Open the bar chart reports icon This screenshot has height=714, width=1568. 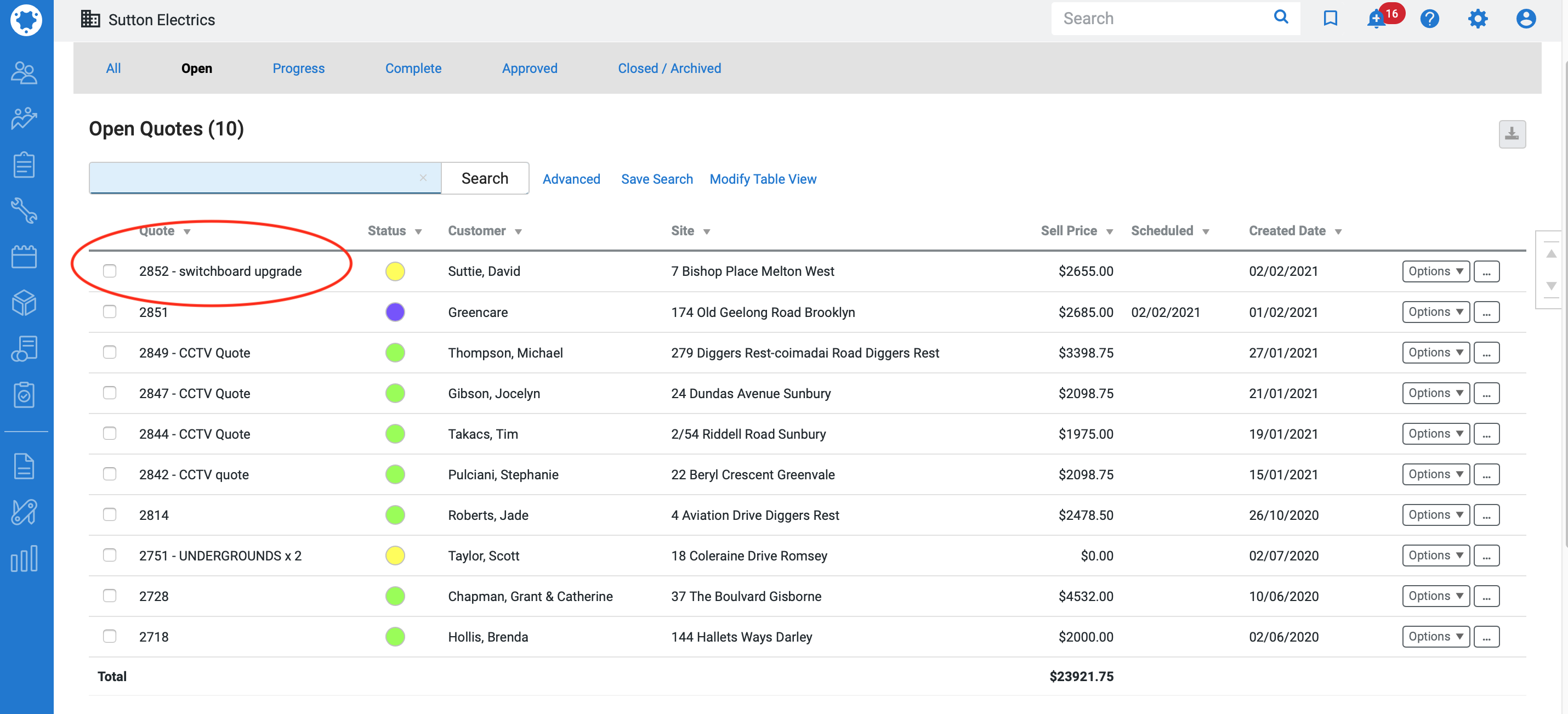[x=24, y=558]
